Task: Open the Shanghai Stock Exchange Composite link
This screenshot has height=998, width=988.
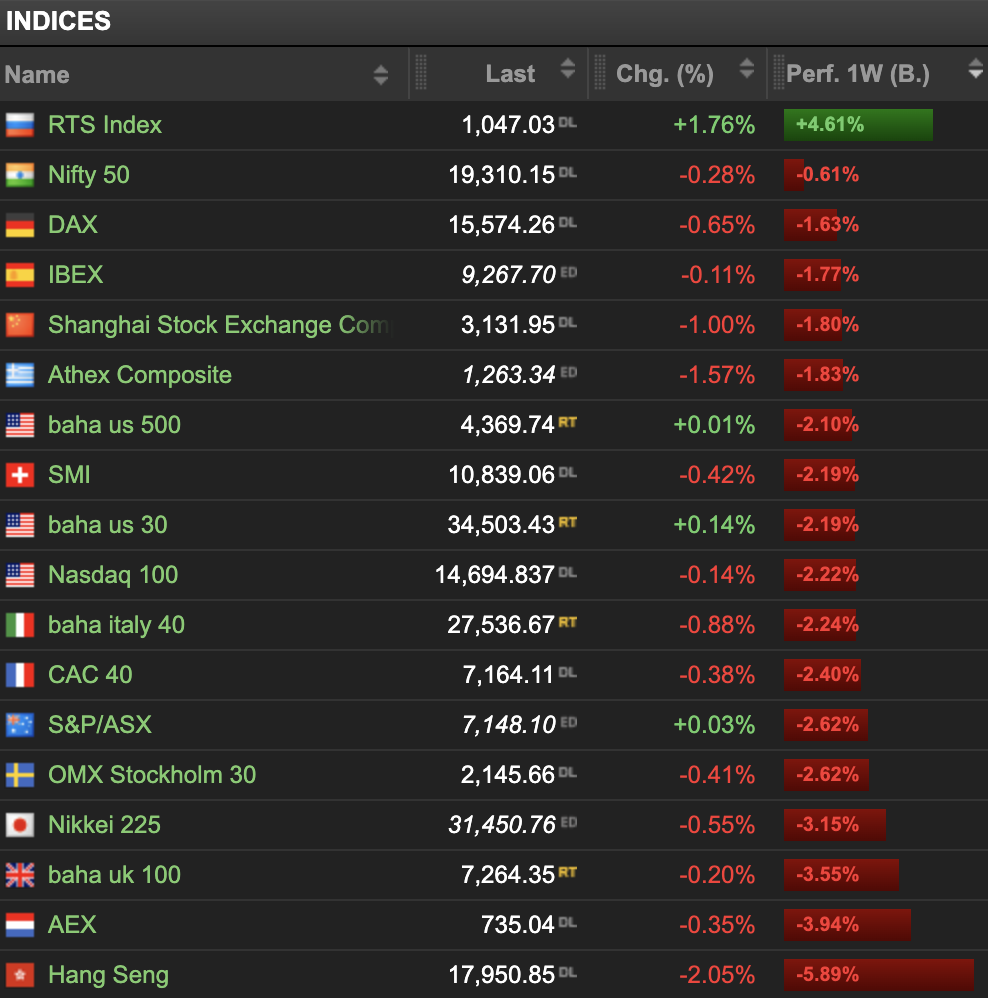Action: pos(220,325)
